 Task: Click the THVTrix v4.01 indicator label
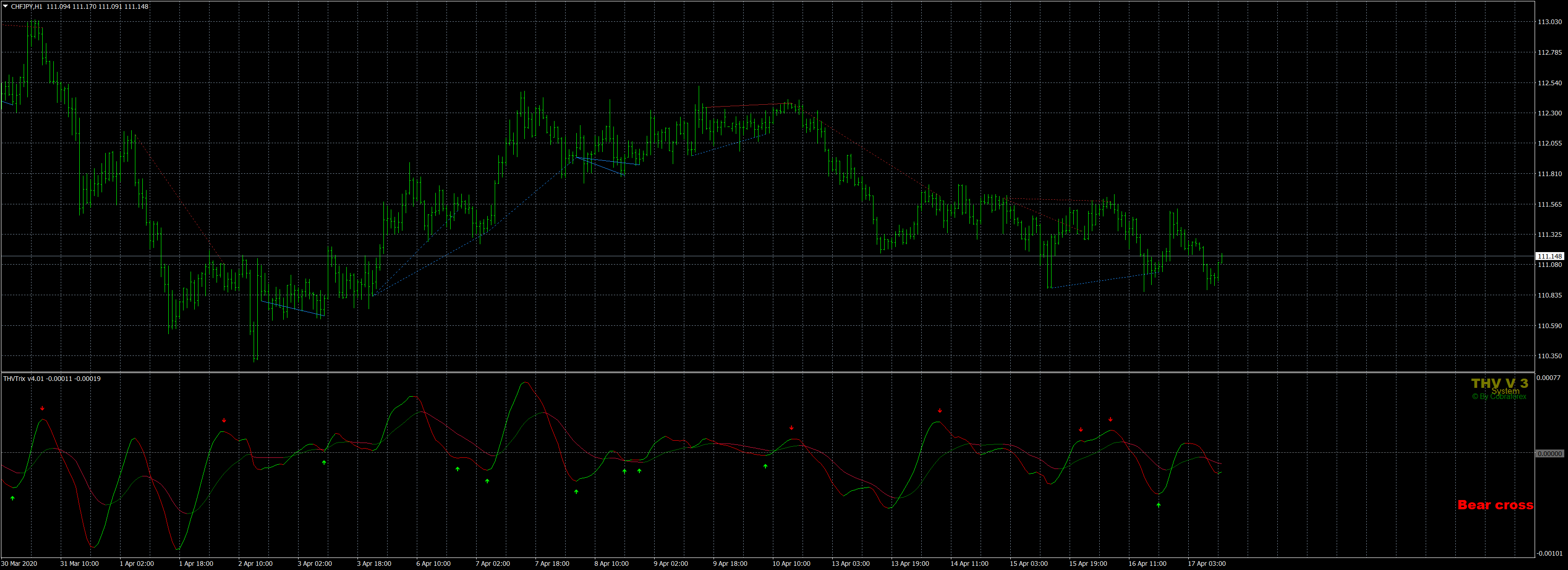[x=23, y=378]
